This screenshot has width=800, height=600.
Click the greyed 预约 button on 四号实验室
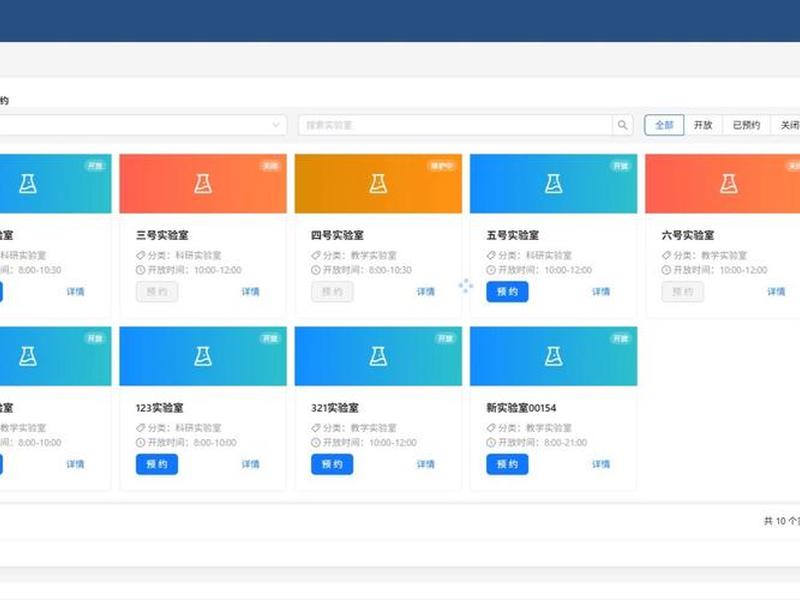(332, 292)
